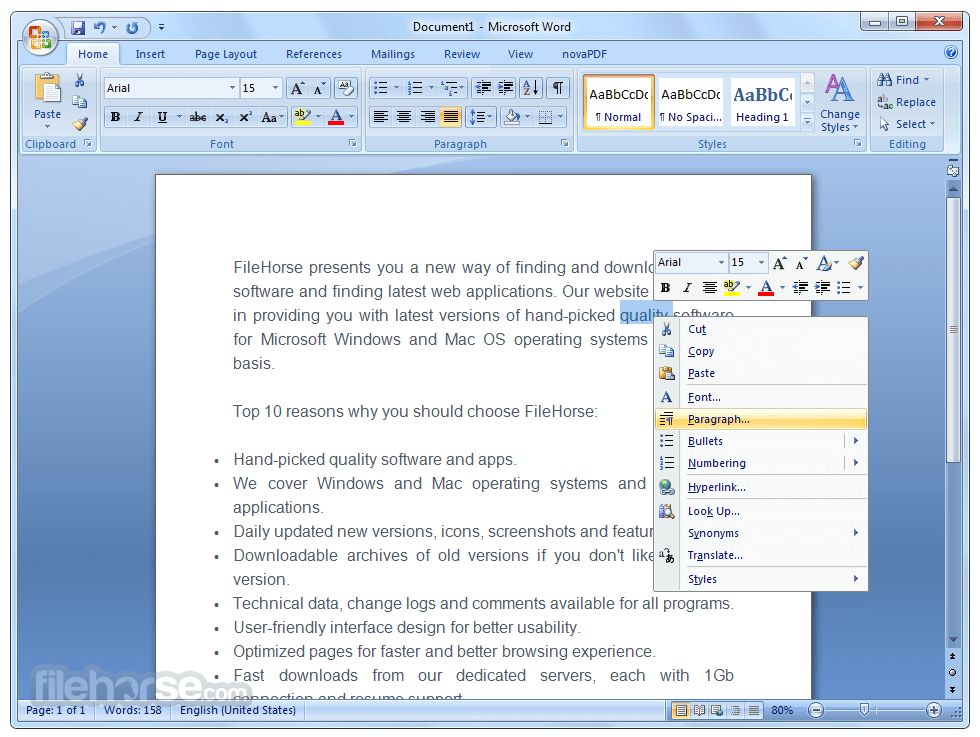Click the Sort A-Z icon in ribbon

click(x=531, y=88)
